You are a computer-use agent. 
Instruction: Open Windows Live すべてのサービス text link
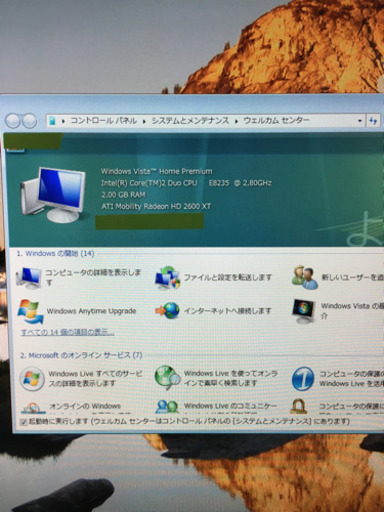[x=95, y=379]
